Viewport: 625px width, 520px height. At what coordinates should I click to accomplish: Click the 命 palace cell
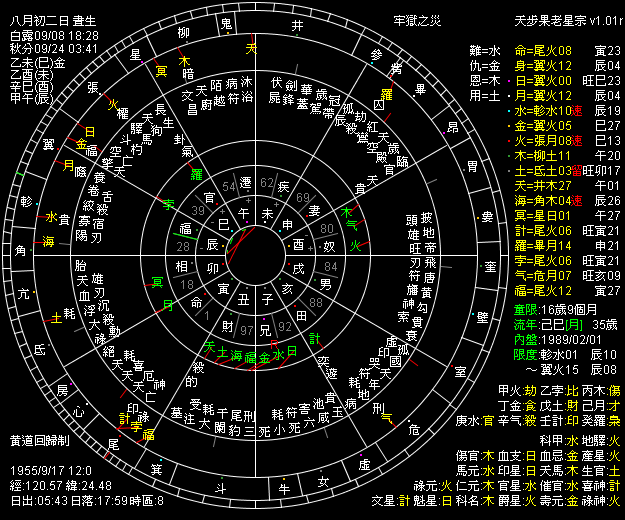[x=197, y=302]
